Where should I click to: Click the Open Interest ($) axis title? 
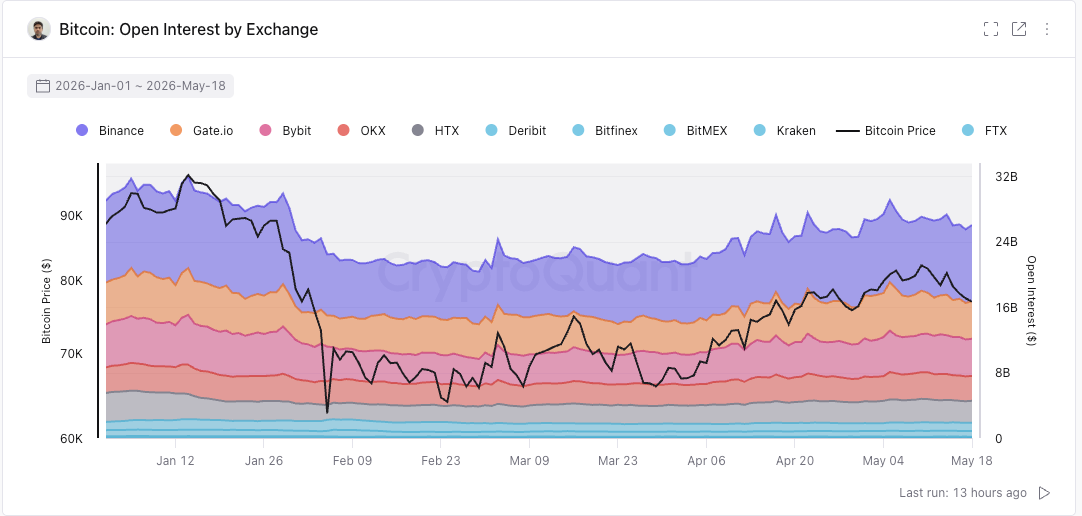[x=1032, y=301]
